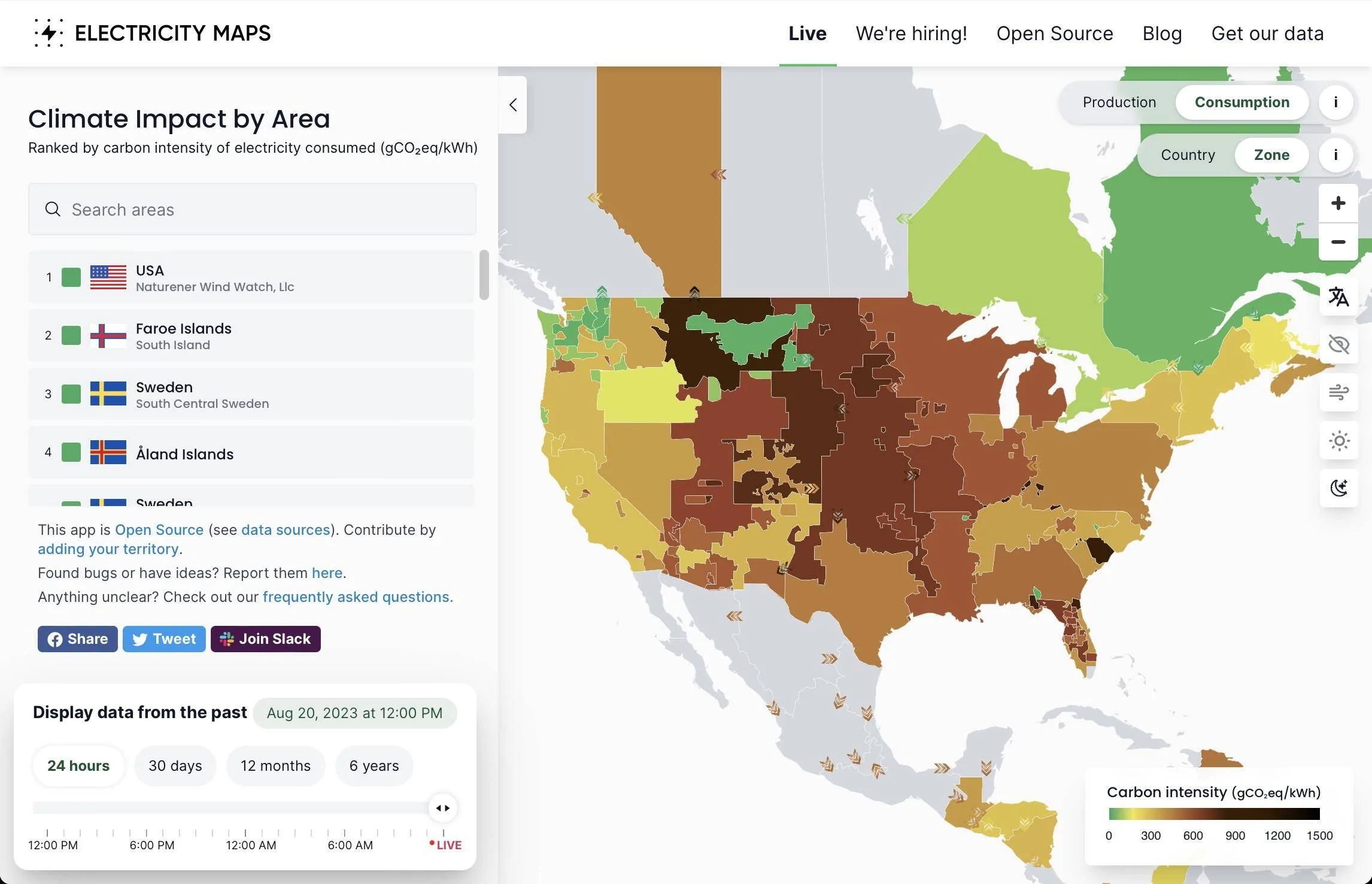The image size is (1372, 884).
Task: Open the Get our data page
Action: tap(1267, 34)
